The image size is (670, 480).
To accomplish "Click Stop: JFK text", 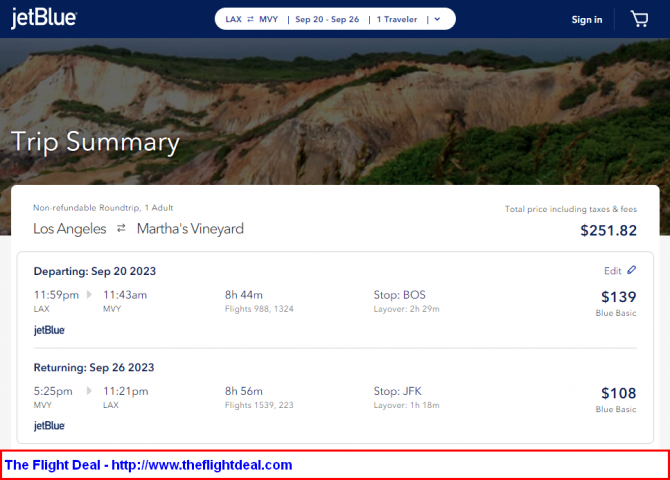I will 397,391.
